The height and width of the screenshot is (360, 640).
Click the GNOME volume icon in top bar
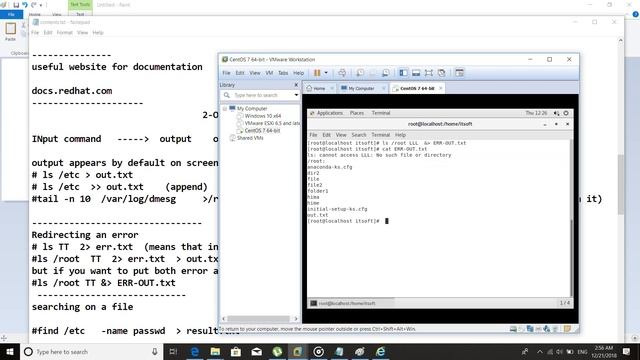pos(556,113)
